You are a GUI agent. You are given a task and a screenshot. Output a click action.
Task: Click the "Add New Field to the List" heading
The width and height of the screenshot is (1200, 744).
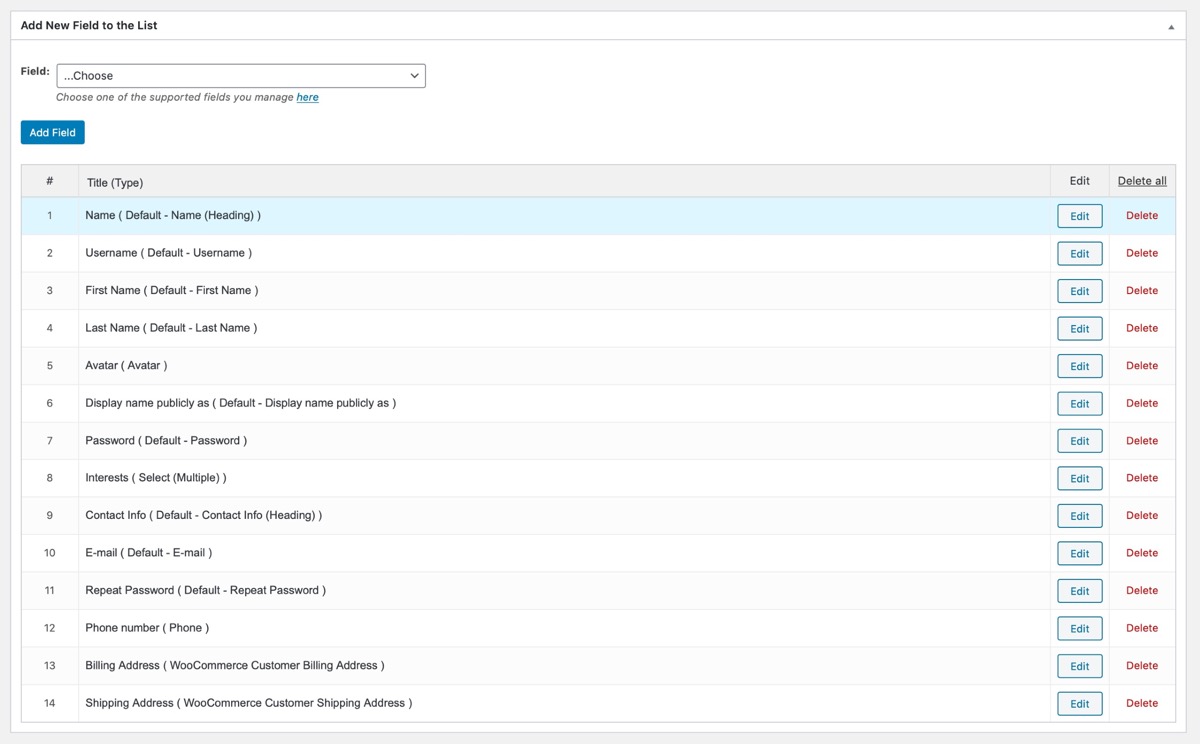(89, 26)
